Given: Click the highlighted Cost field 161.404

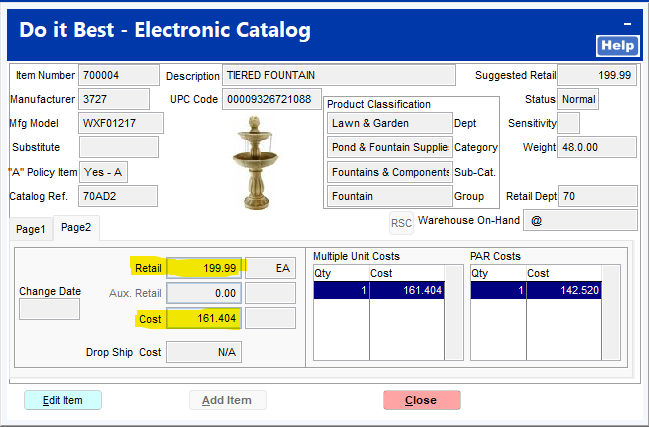Looking at the screenshot, I should (x=204, y=318).
